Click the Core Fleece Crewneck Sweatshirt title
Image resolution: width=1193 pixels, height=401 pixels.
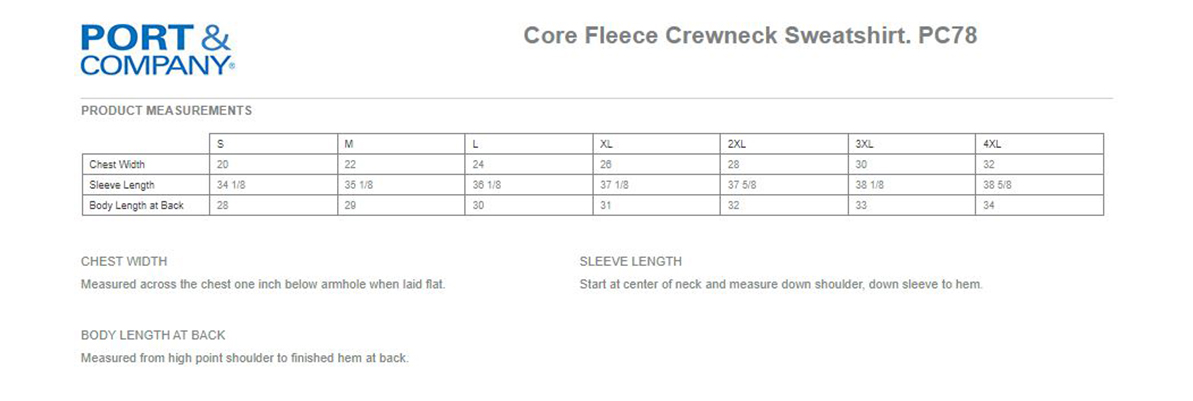pos(750,36)
